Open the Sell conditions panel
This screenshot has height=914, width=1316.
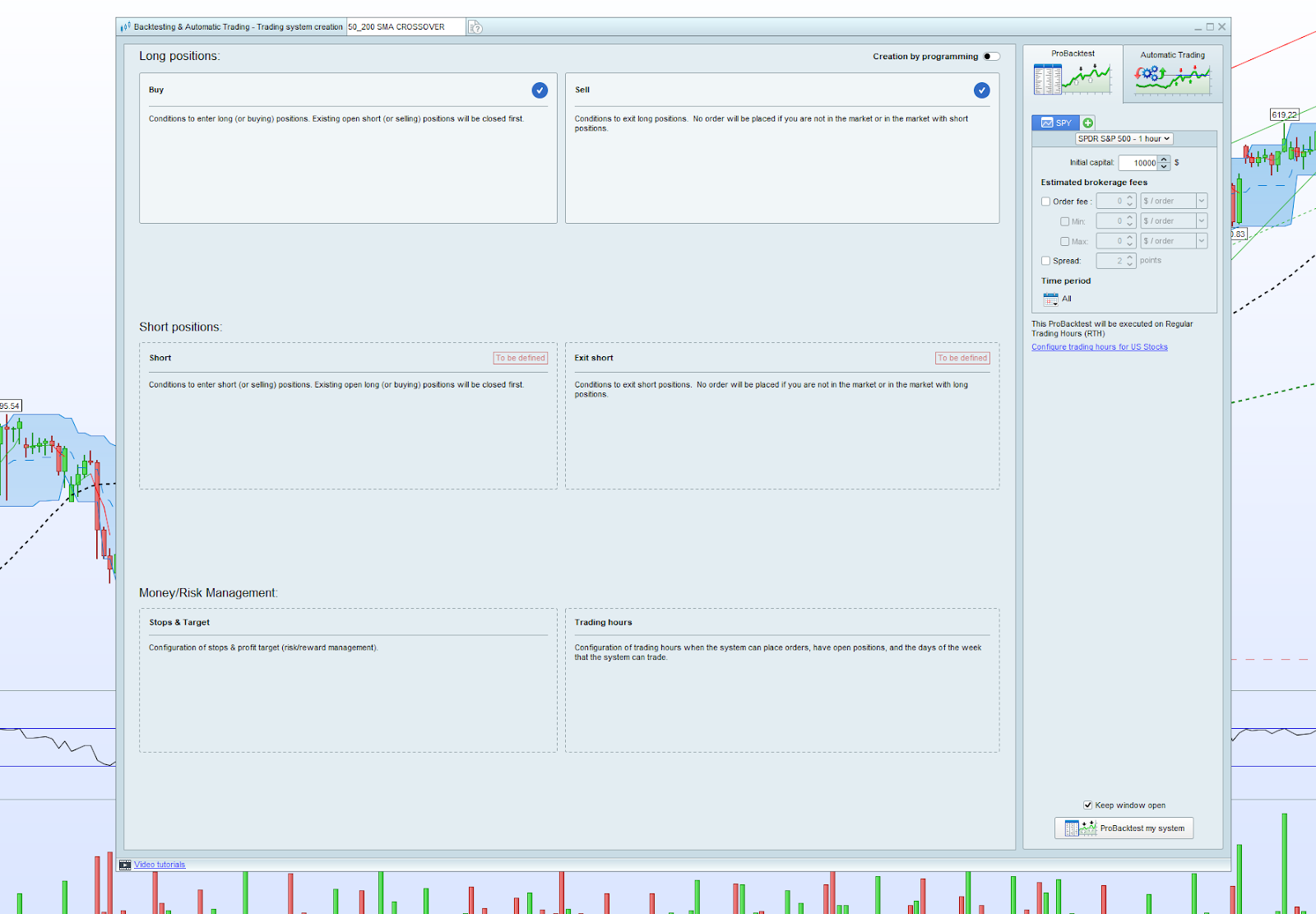tap(782, 148)
